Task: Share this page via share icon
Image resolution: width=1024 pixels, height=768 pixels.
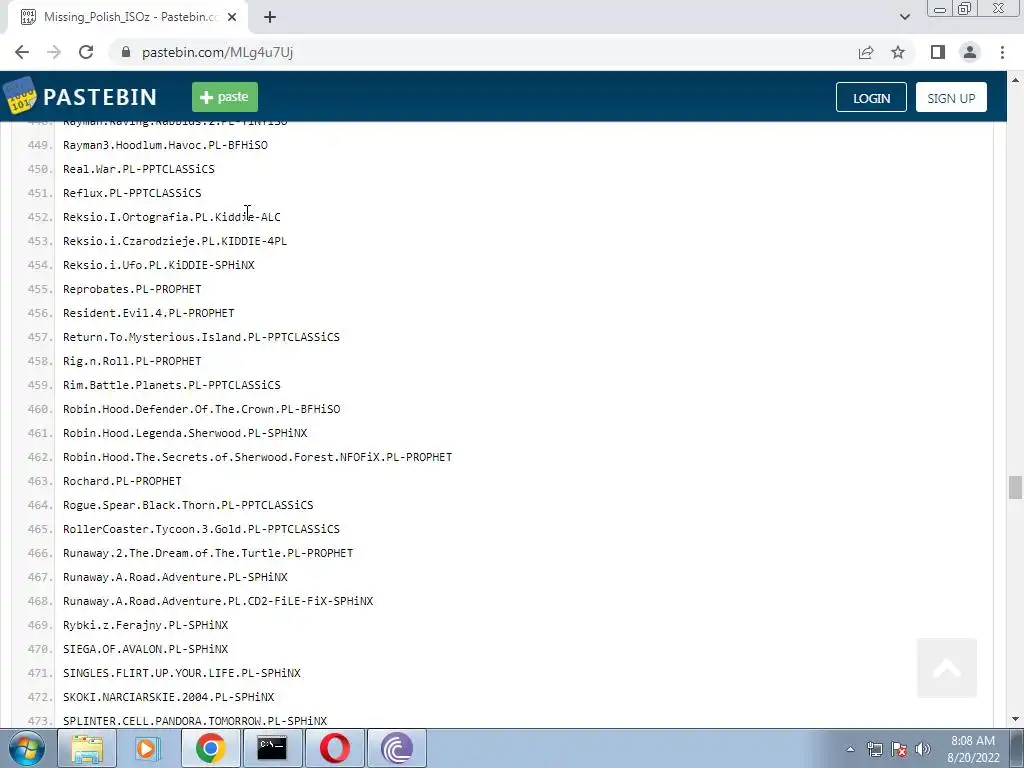Action: 866,52
